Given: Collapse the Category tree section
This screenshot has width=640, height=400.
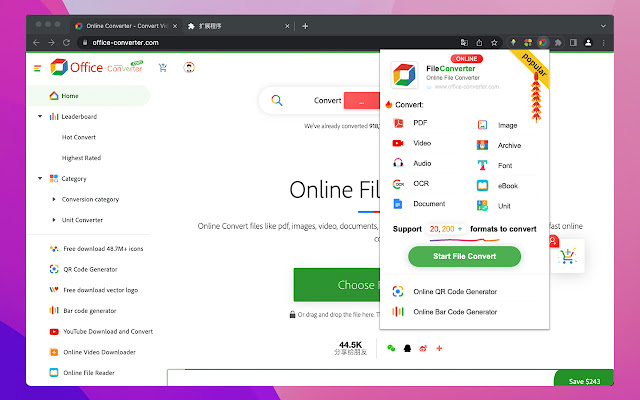Looking at the screenshot, I should pos(40,178).
